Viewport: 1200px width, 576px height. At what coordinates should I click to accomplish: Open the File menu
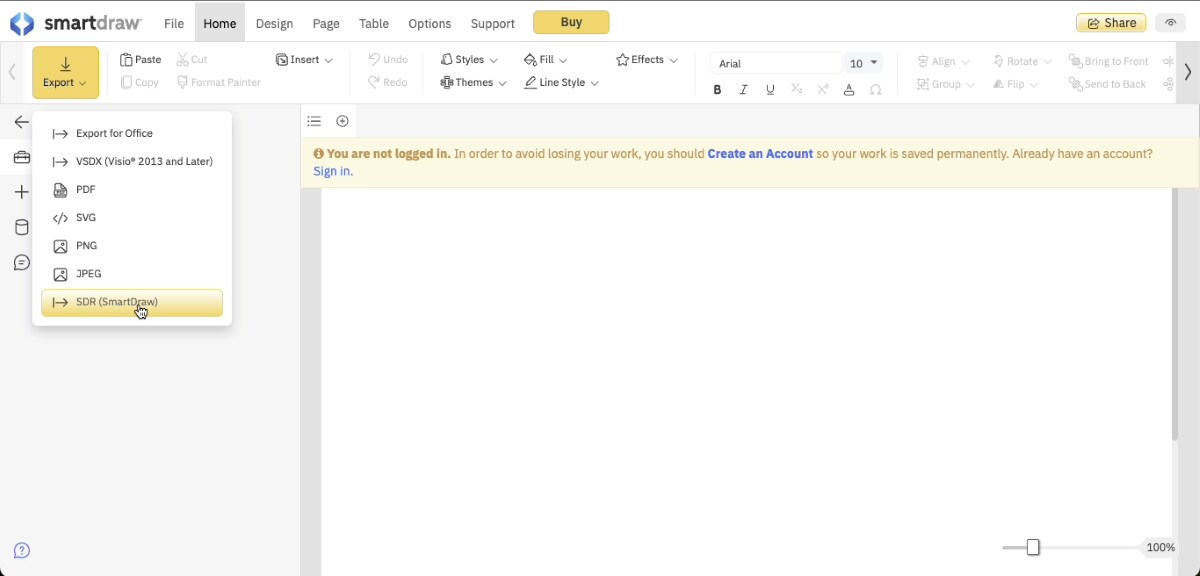[174, 23]
